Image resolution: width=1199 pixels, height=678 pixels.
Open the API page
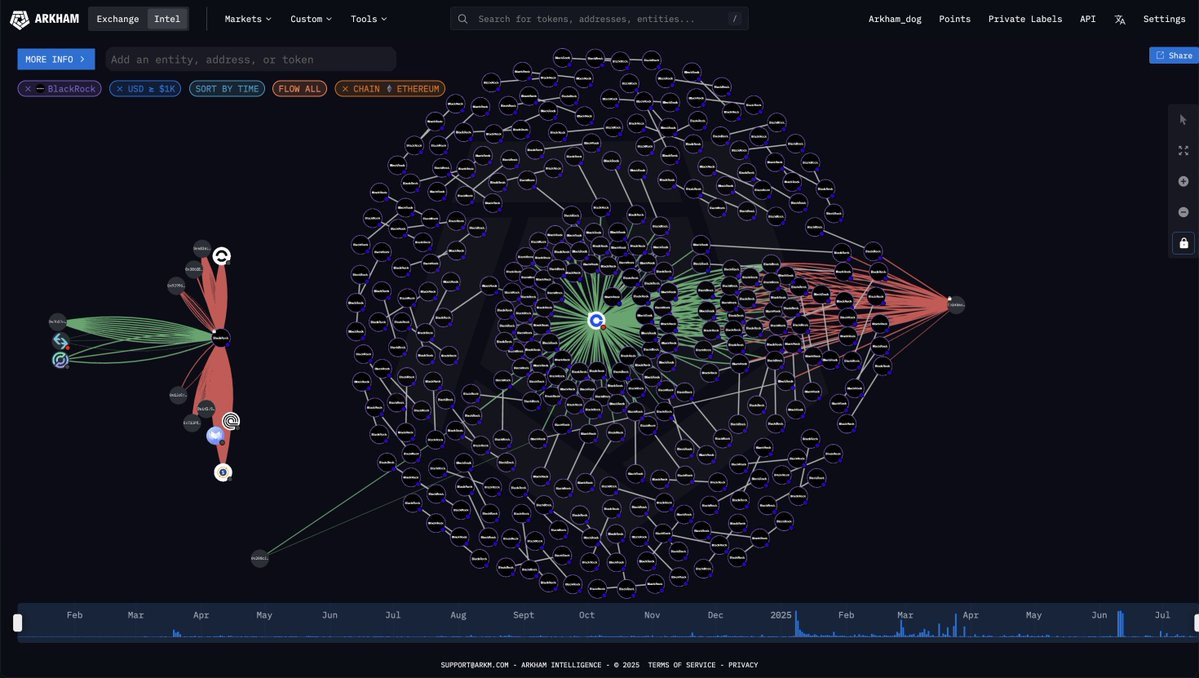click(1087, 19)
